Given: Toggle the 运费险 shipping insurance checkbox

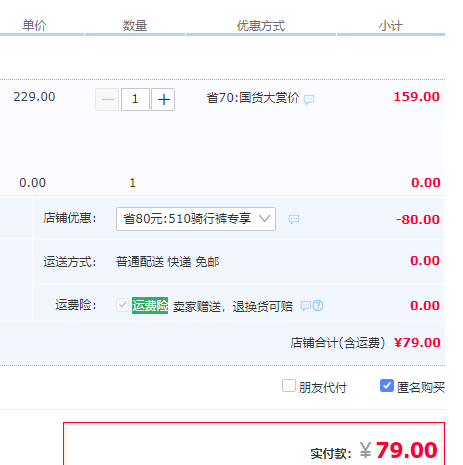Looking at the screenshot, I should coord(122,305).
